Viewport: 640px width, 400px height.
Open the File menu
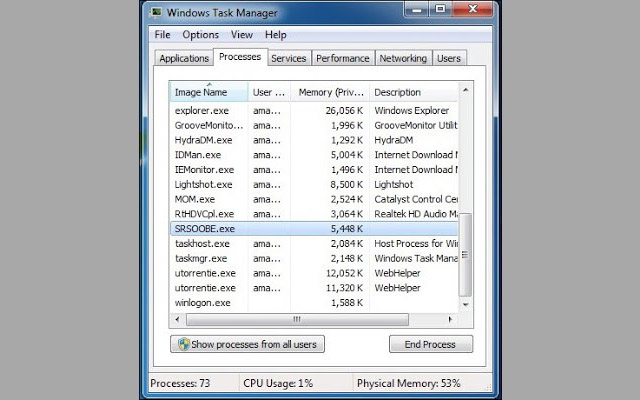click(x=162, y=35)
